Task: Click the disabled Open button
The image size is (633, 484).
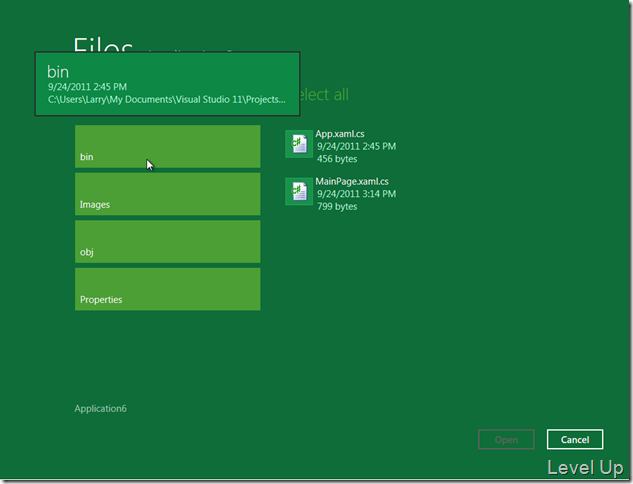Action: pos(506,439)
